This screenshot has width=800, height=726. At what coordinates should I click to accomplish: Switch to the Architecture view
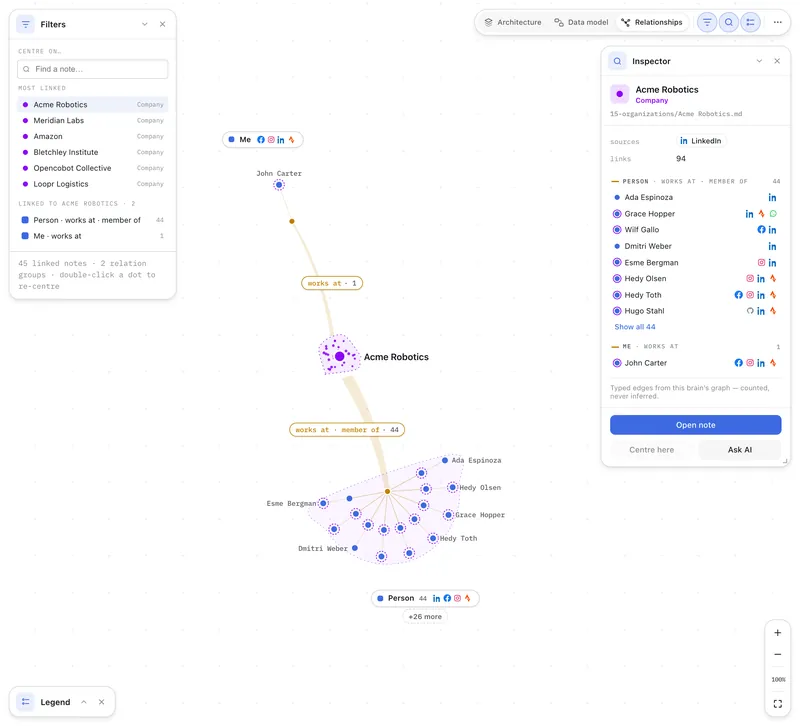click(x=513, y=22)
